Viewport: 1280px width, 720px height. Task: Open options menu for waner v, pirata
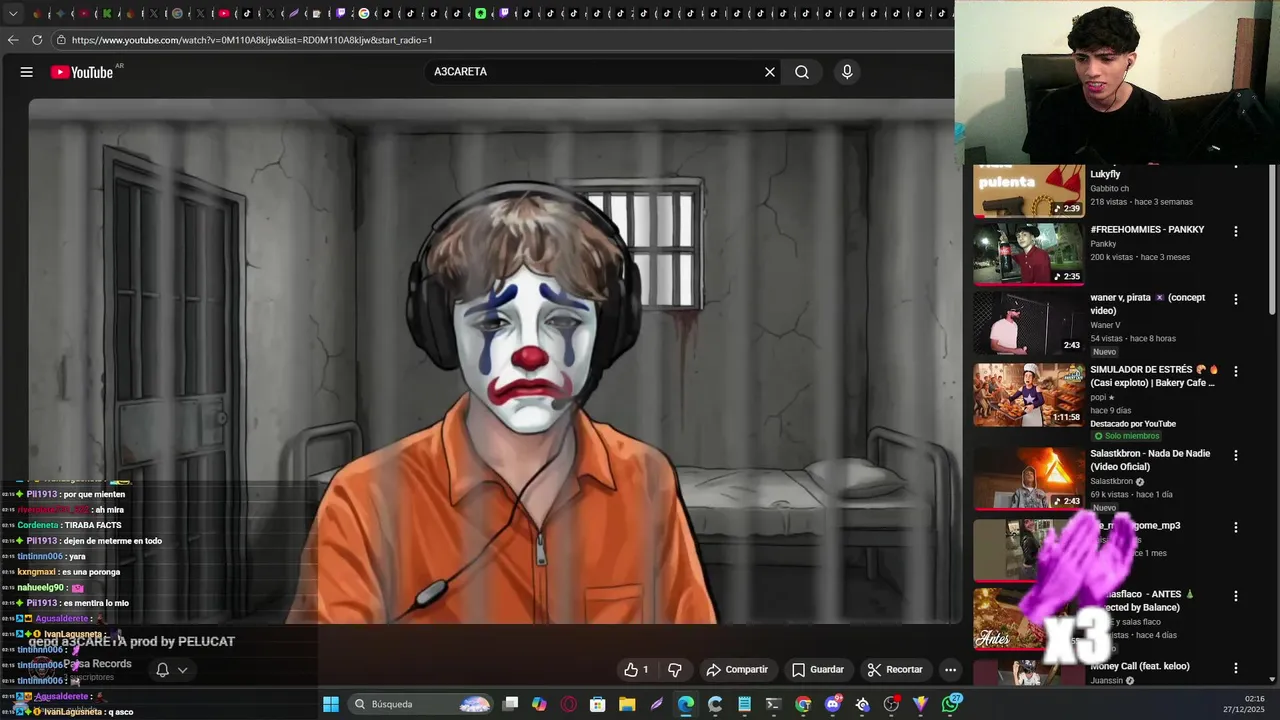click(1236, 299)
